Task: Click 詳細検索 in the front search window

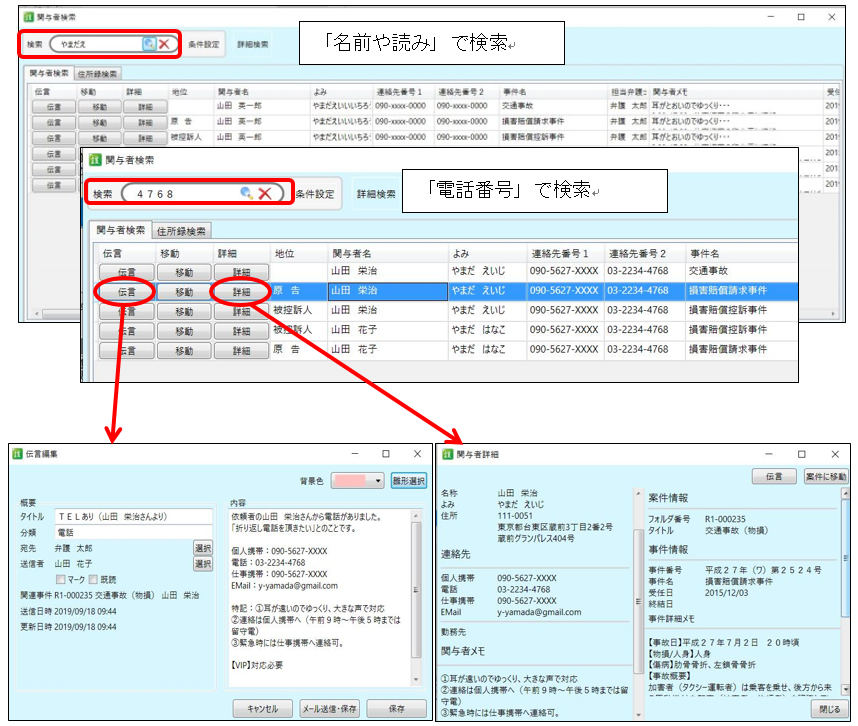Action: (376, 194)
